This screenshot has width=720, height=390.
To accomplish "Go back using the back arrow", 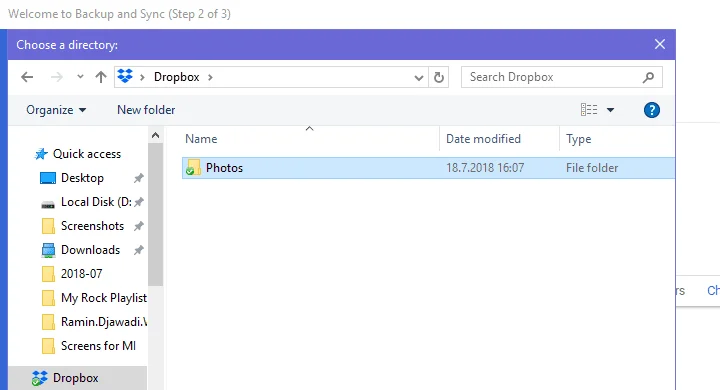I will [x=27, y=77].
